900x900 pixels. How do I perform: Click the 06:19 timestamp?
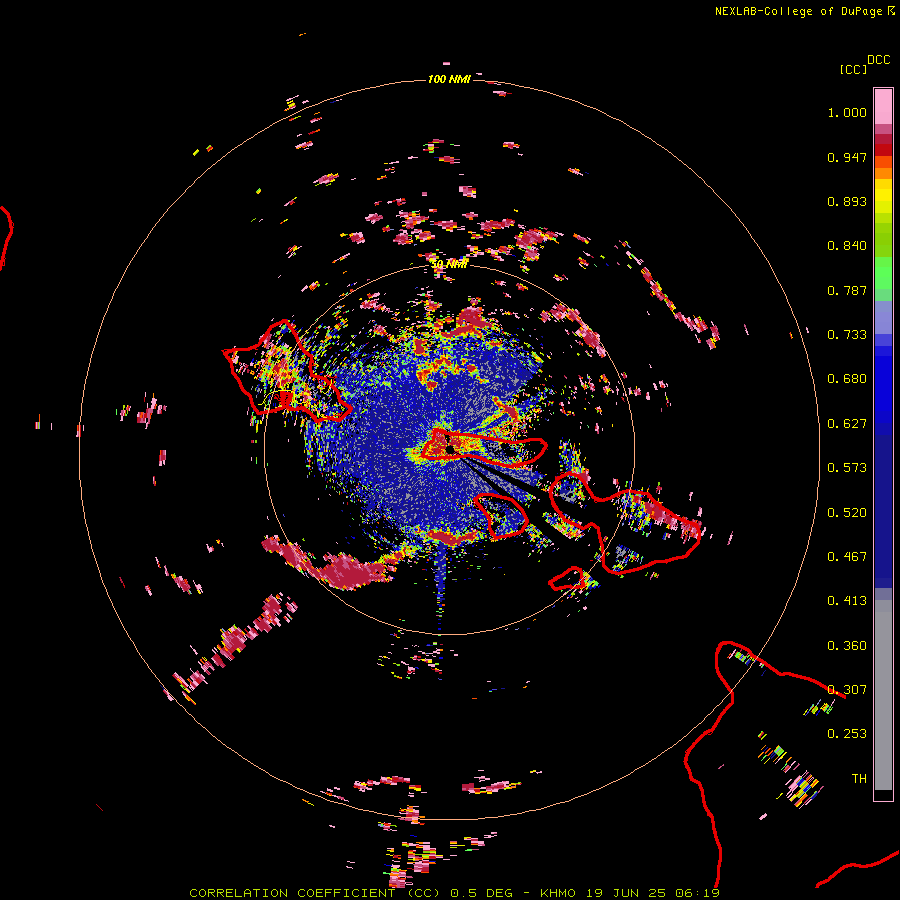point(697,893)
